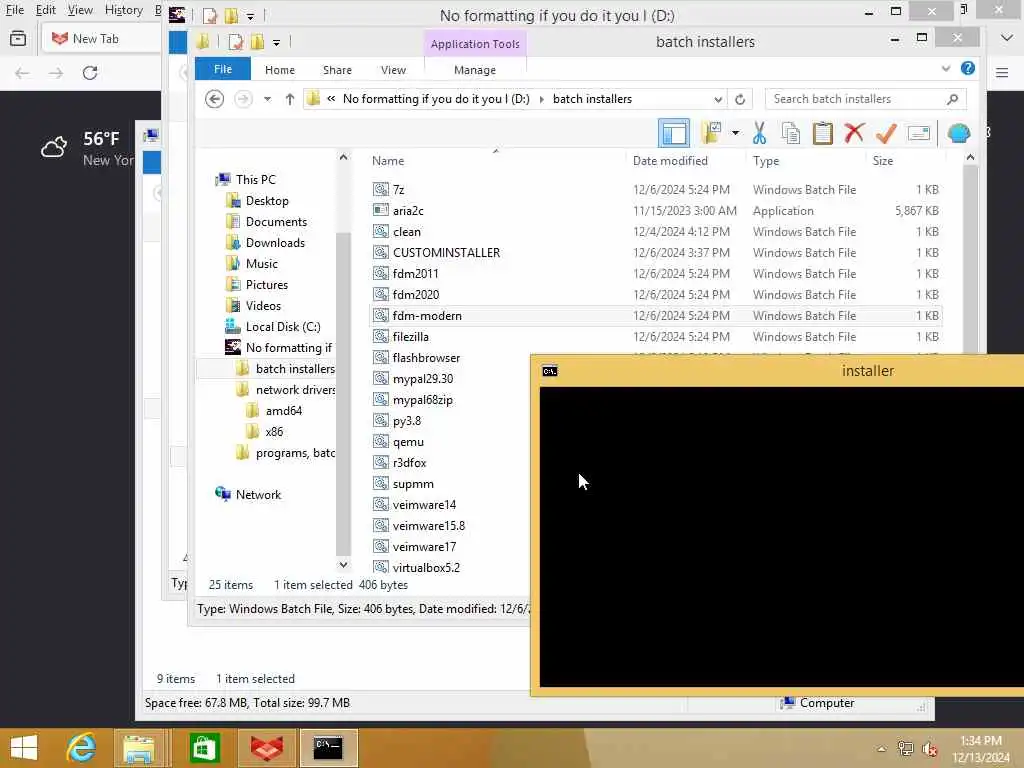Click file list scrollbar up arrow
This screenshot has width=1024, height=768.
970,157
